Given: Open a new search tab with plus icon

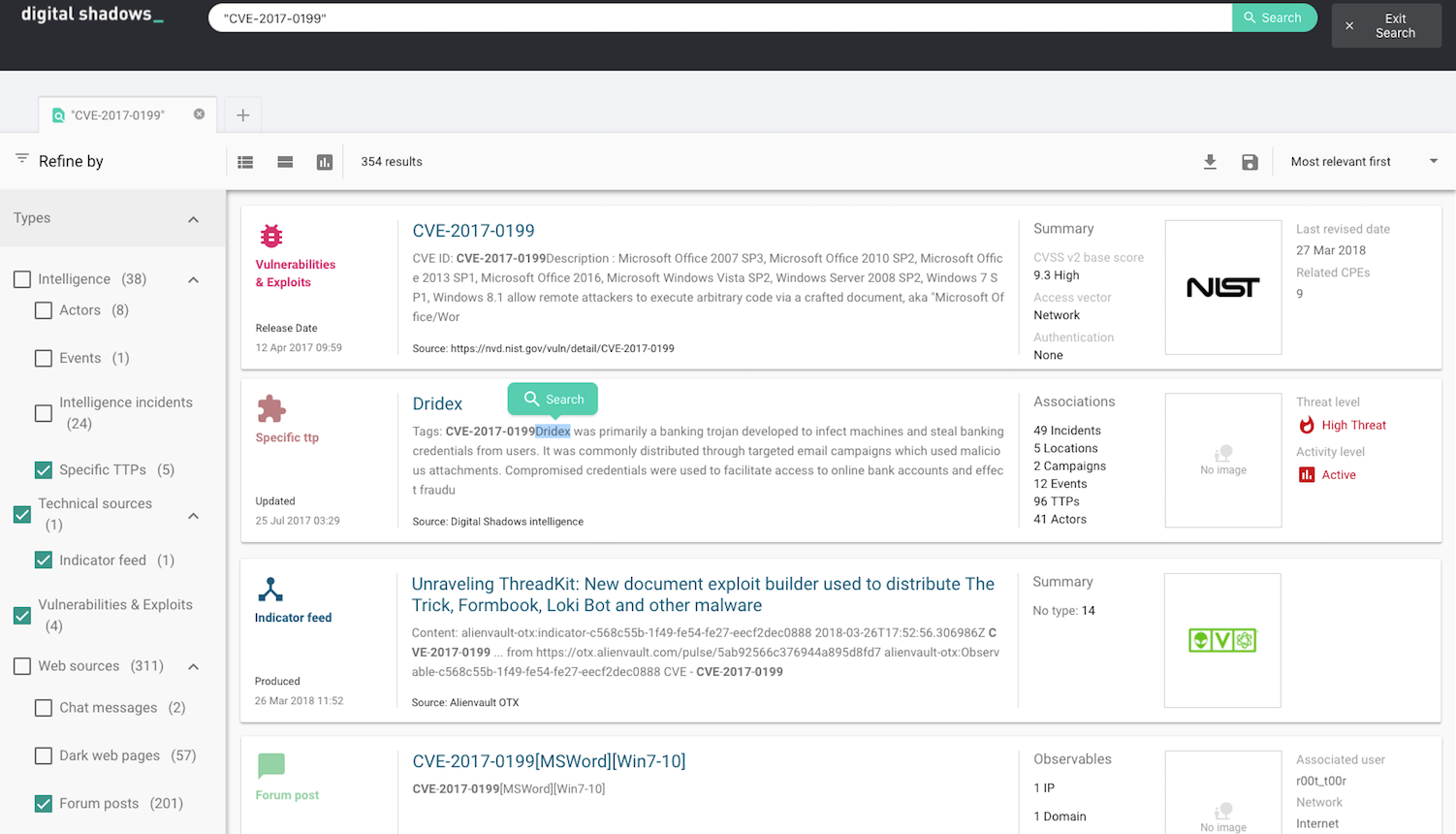Looking at the screenshot, I should (243, 115).
